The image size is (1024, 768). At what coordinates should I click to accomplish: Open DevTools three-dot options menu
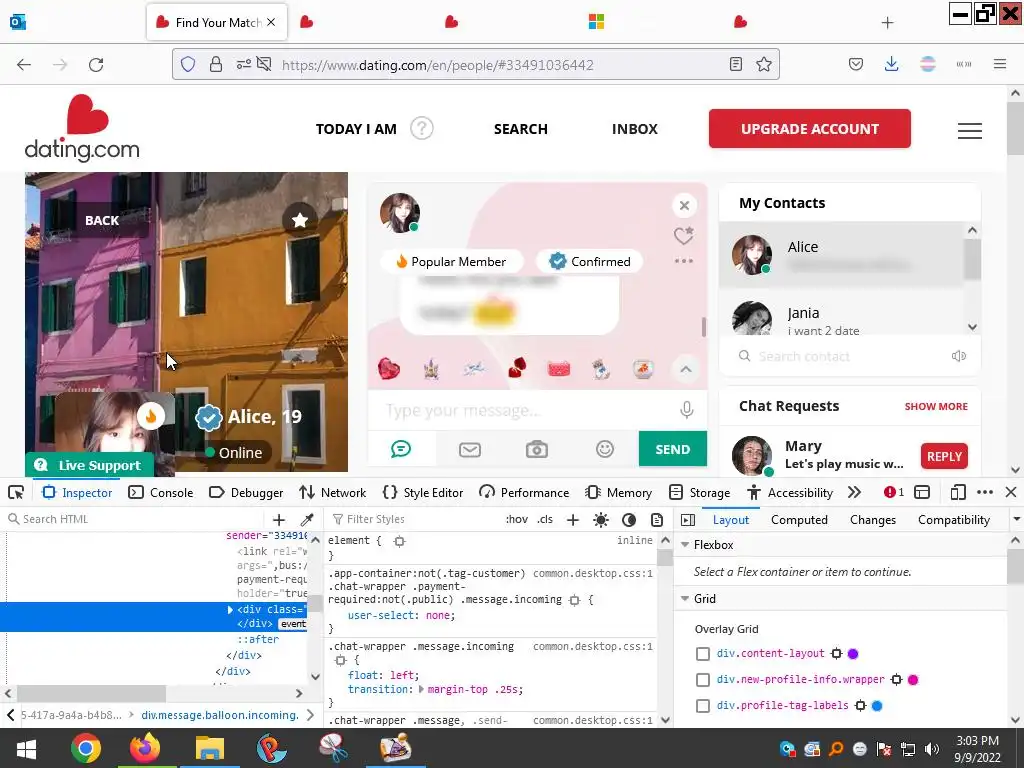coord(985,492)
